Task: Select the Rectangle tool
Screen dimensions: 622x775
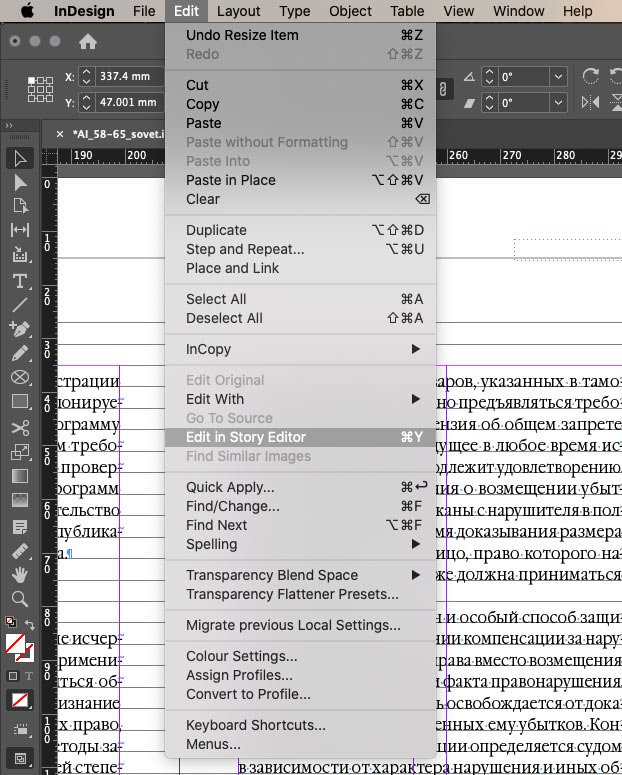Action: 20,401
